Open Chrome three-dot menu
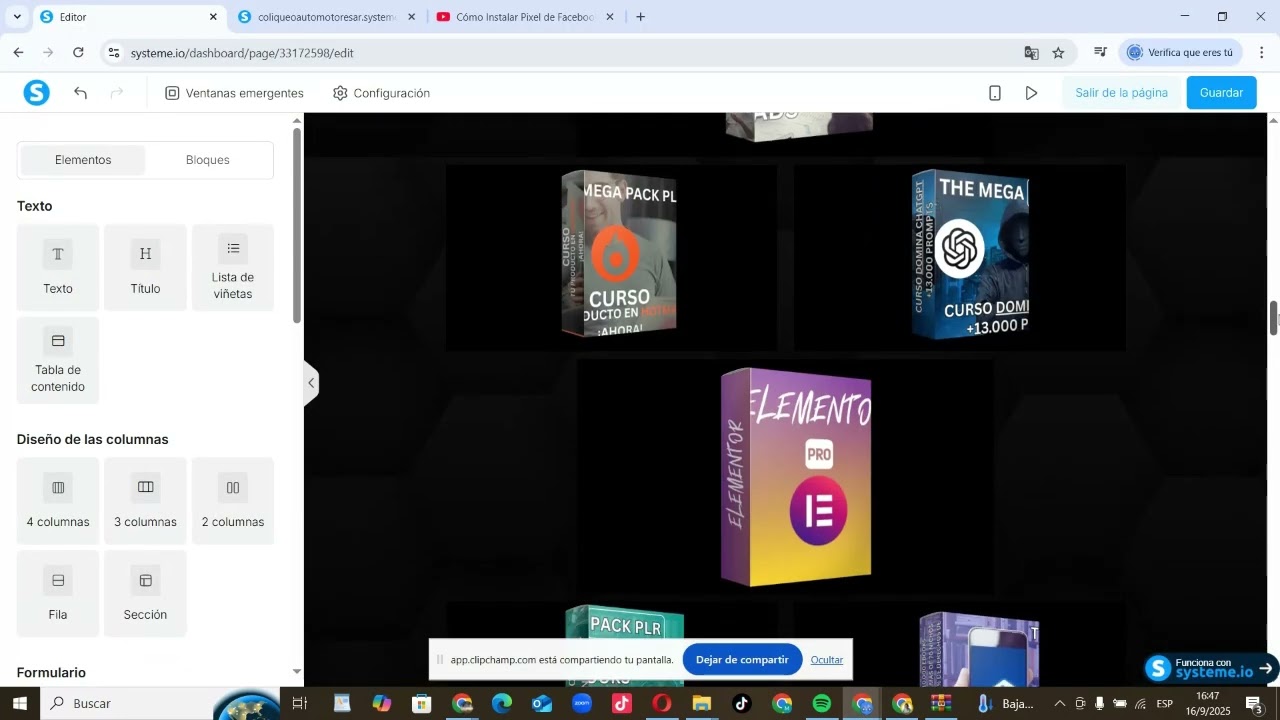 [x=1261, y=53]
